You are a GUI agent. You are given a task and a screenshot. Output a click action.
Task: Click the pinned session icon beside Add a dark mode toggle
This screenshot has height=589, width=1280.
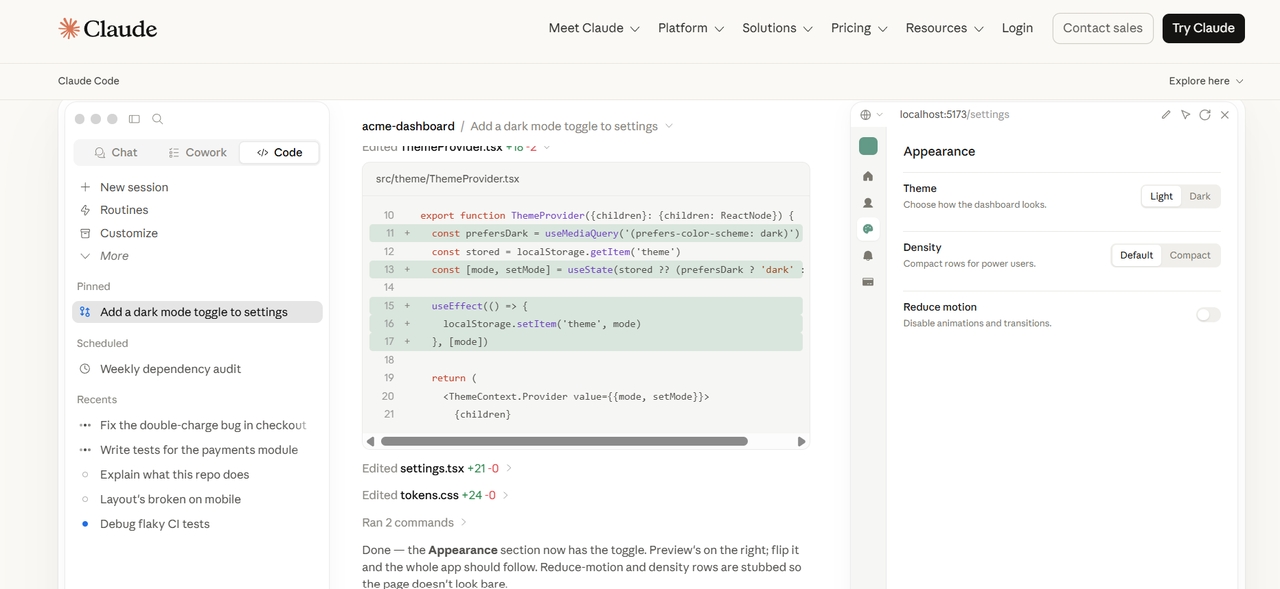[x=85, y=312]
